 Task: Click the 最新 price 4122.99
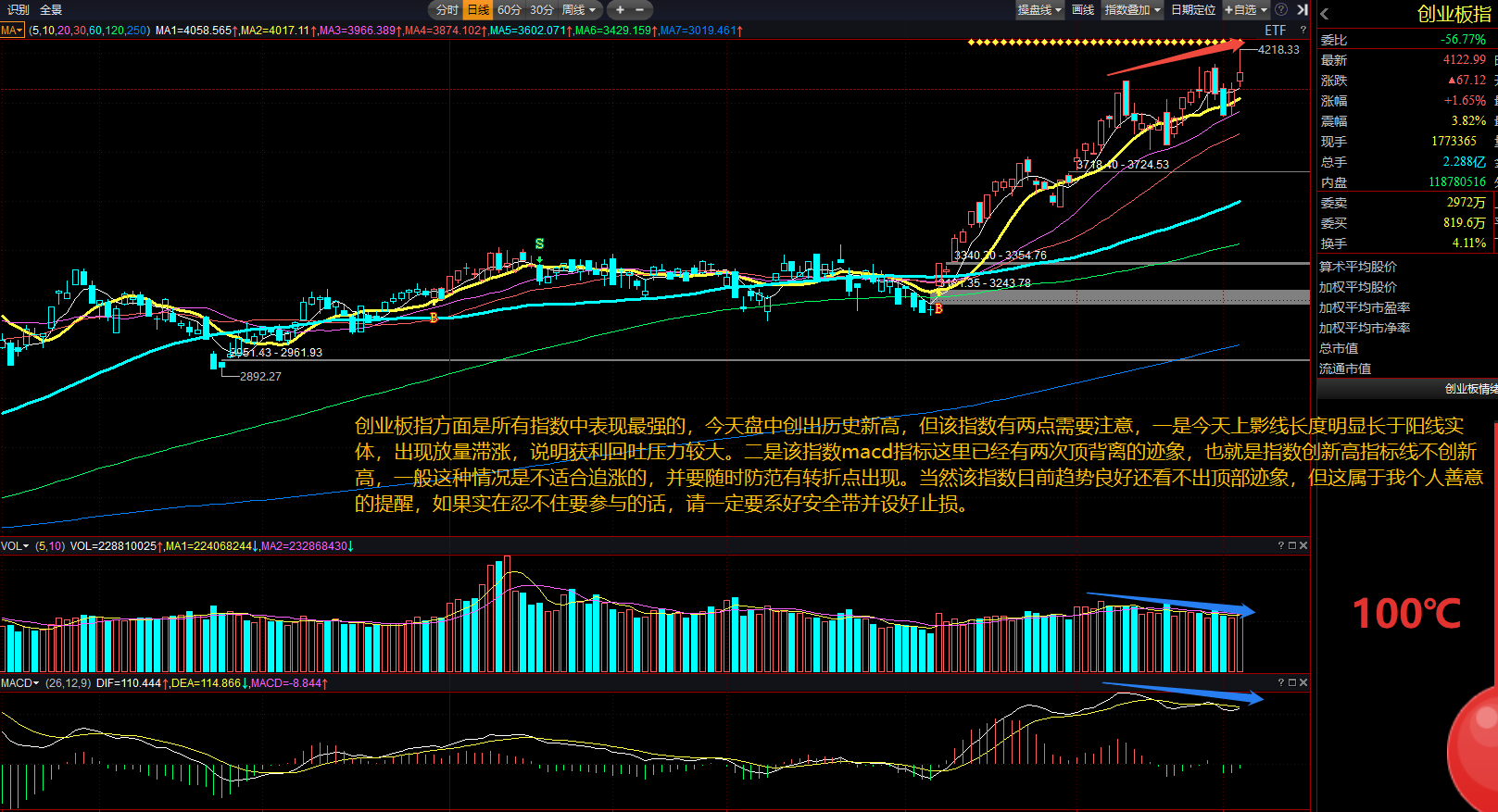point(1464,60)
